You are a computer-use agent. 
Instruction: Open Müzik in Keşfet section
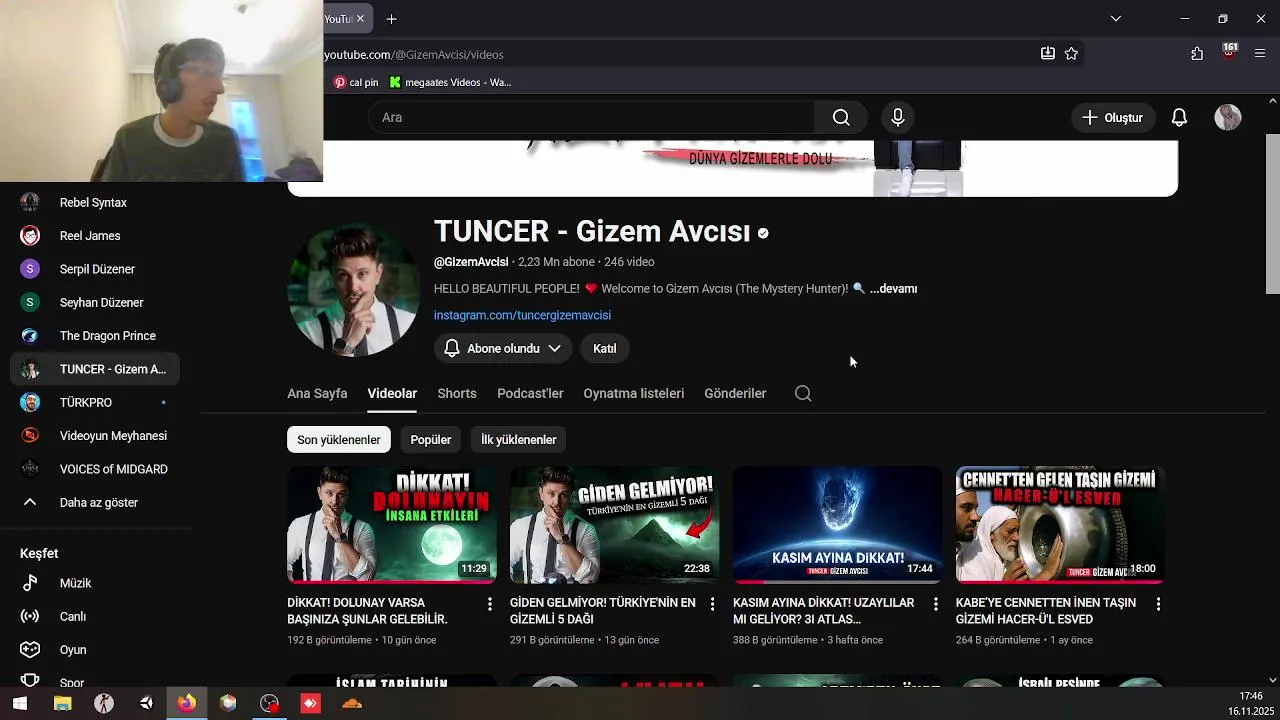coord(95,583)
